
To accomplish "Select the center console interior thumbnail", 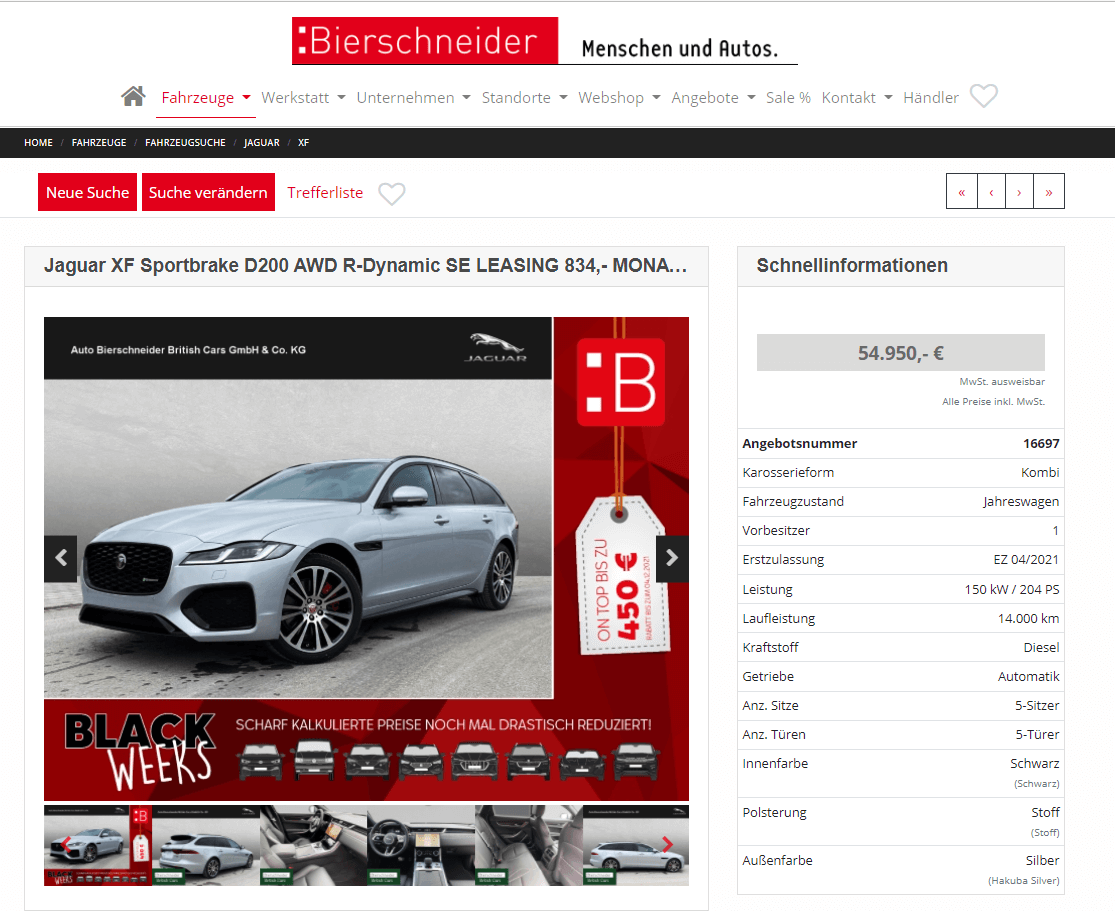I will click(x=314, y=846).
